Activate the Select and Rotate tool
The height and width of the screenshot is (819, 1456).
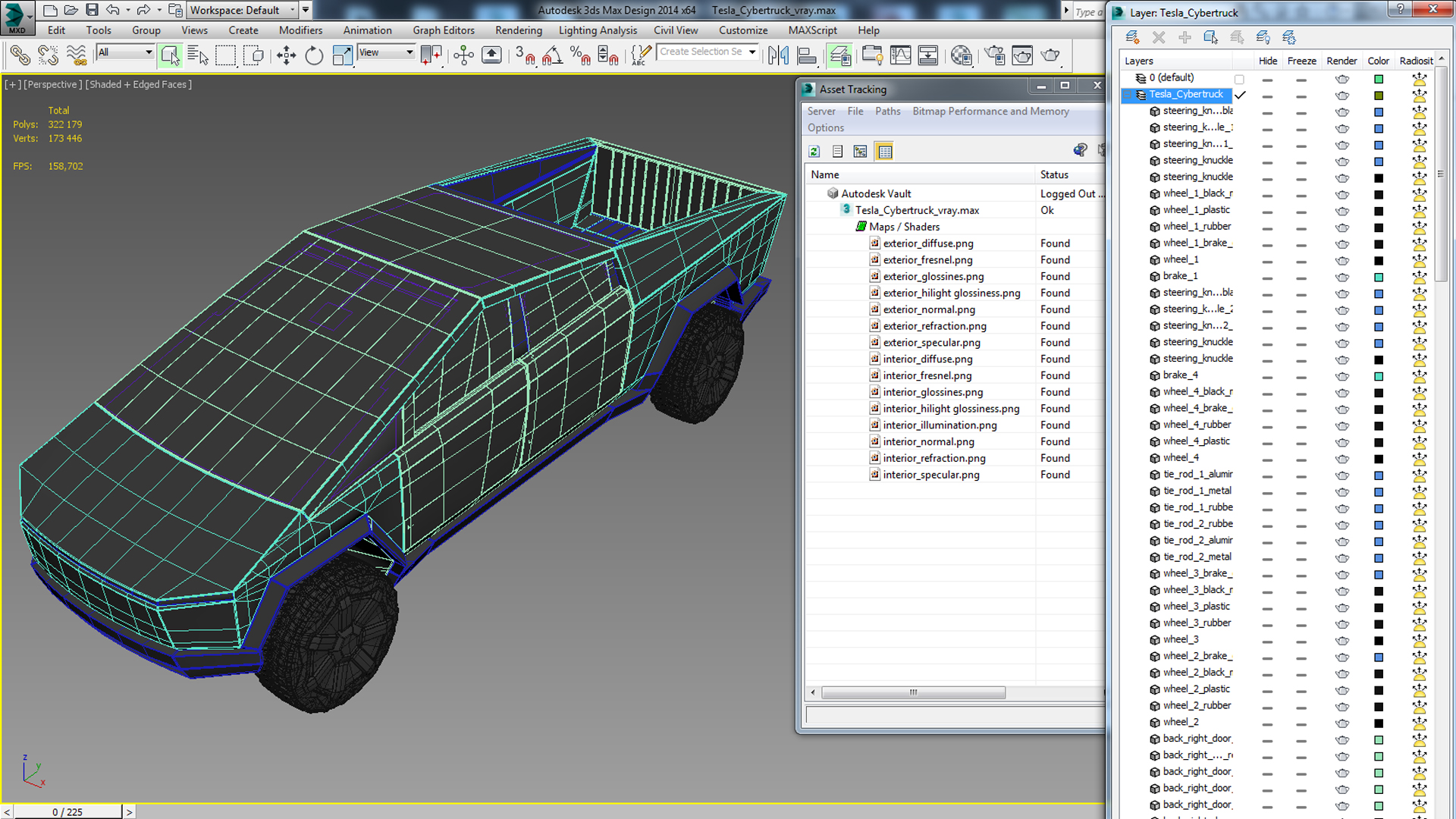pos(314,55)
